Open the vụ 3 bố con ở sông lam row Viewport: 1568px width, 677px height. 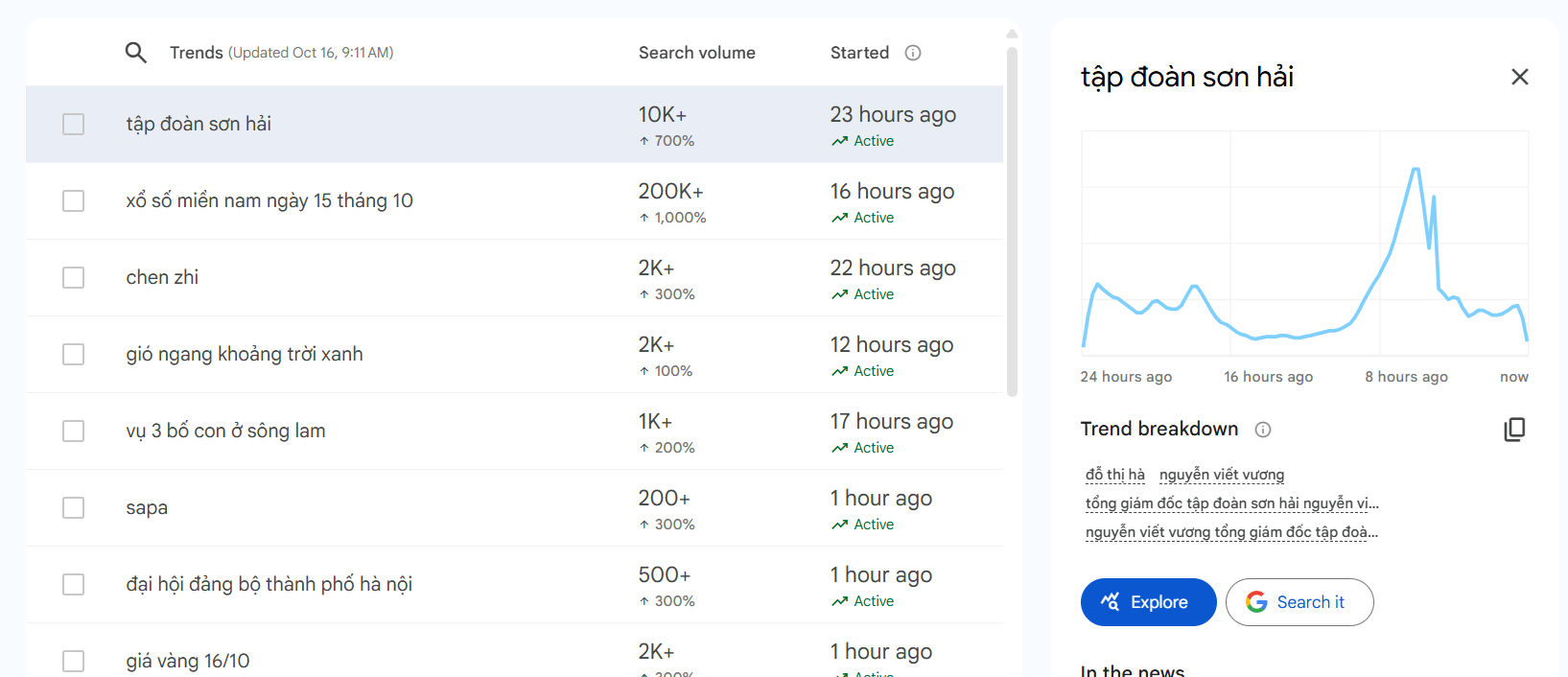225,431
